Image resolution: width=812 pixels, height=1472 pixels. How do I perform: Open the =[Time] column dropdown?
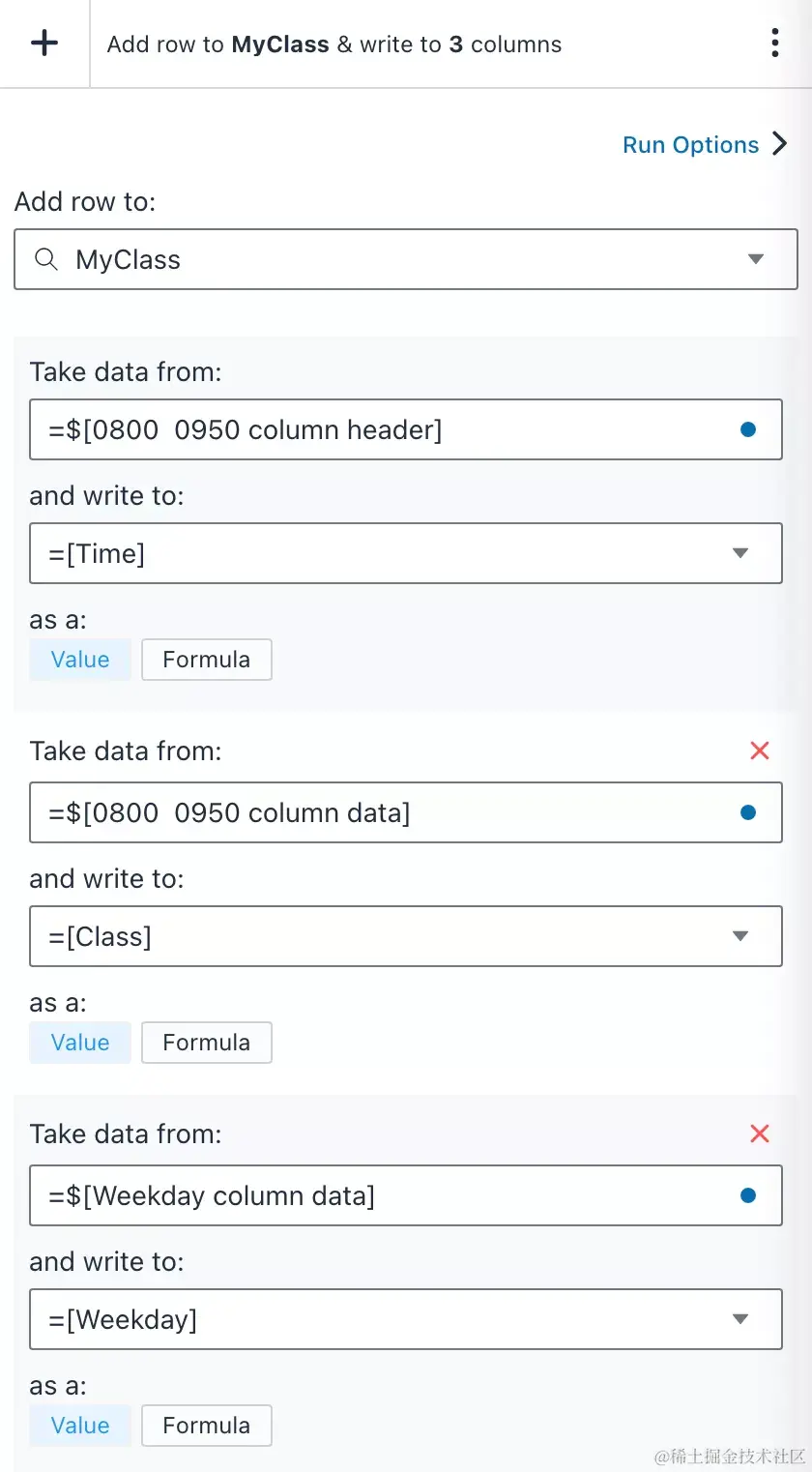click(740, 553)
